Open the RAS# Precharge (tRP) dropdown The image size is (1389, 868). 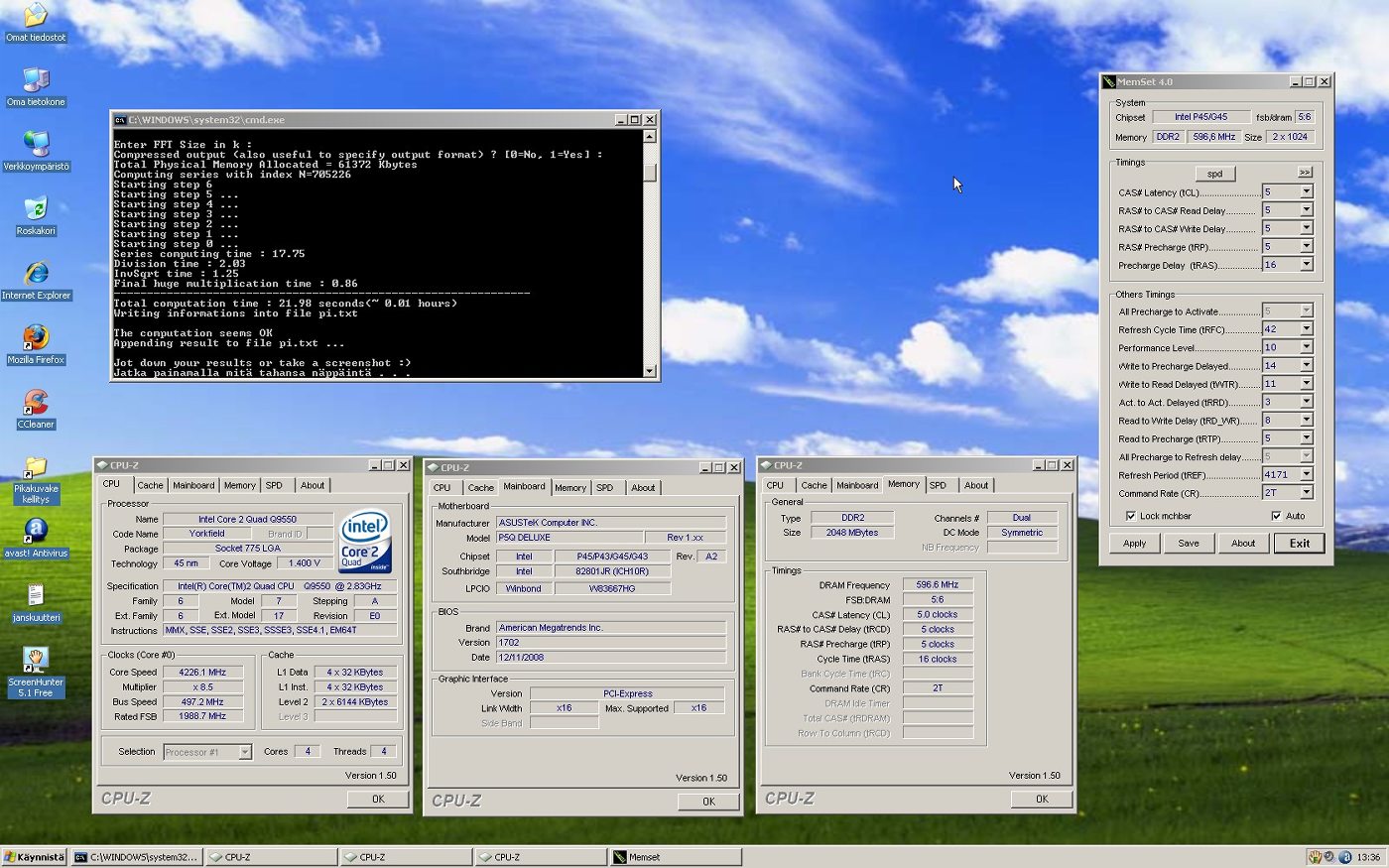point(1306,247)
